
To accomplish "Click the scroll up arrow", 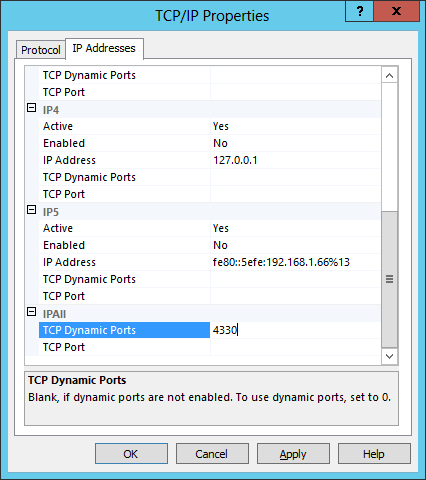I will point(389,76).
